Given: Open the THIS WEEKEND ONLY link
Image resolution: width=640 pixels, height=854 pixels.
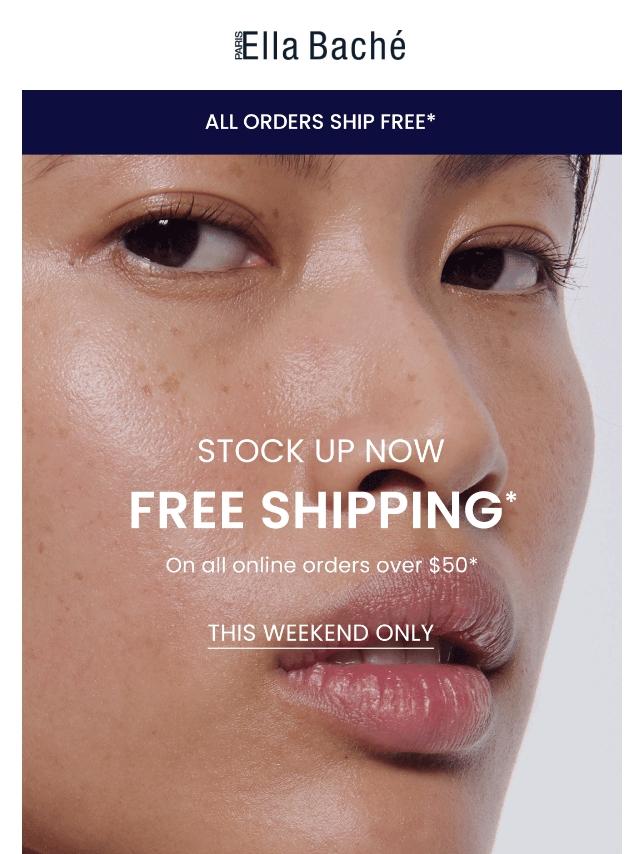Looking at the screenshot, I should point(320,633).
